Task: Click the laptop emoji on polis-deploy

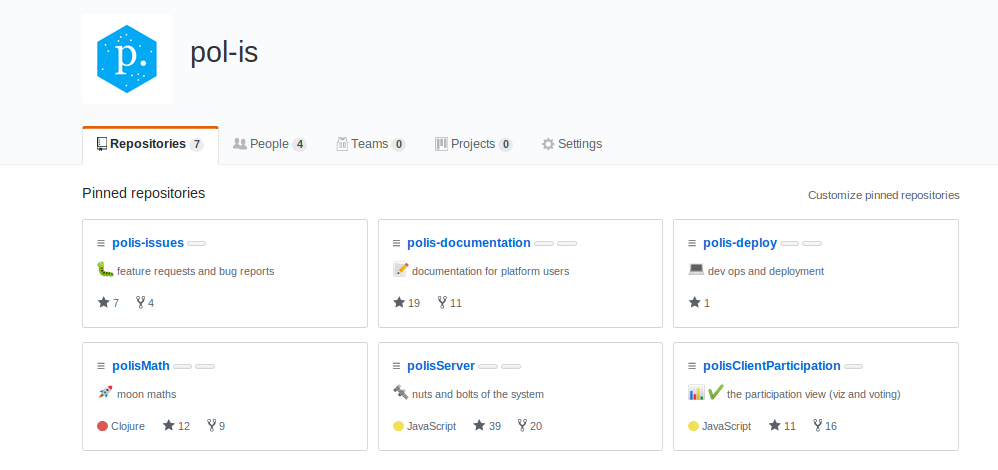Action: (696, 269)
